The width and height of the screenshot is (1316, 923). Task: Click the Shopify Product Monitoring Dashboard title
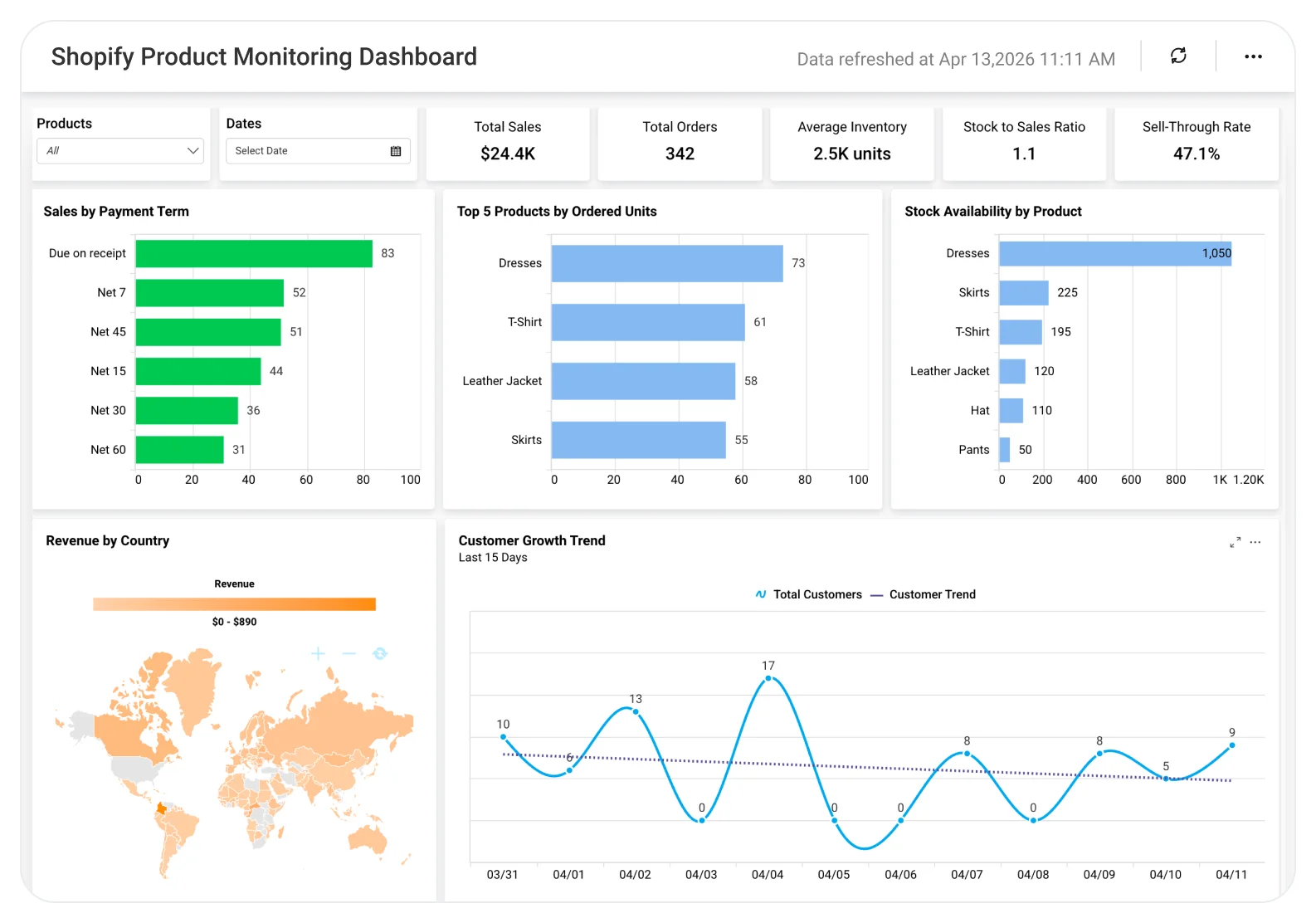(x=264, y=56)
